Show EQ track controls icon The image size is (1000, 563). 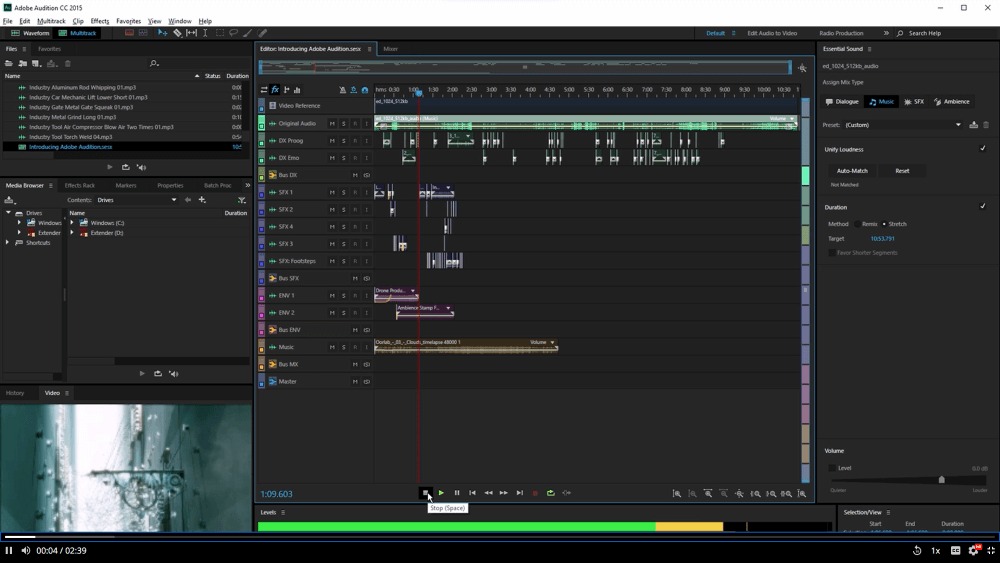pos(297,90)
